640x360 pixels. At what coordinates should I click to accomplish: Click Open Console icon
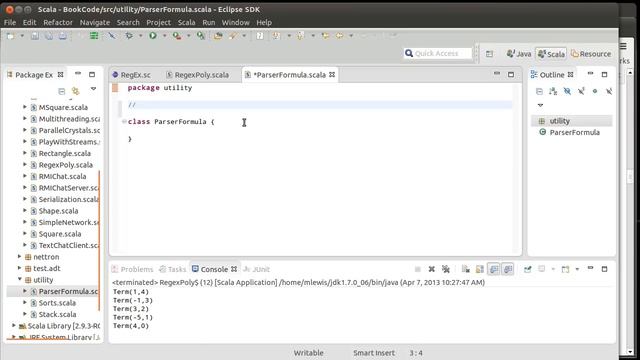(x=565, y=269)
